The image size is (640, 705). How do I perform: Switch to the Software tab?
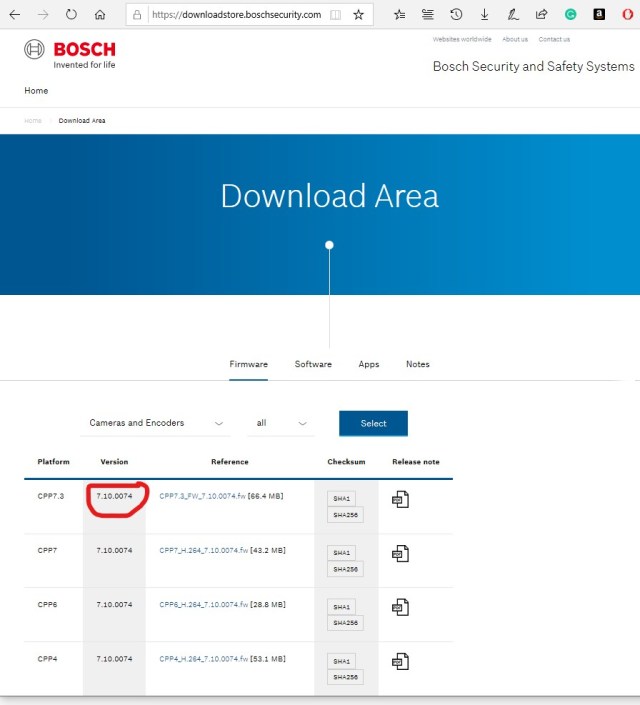pyautogui.click(x=313, y=364)
